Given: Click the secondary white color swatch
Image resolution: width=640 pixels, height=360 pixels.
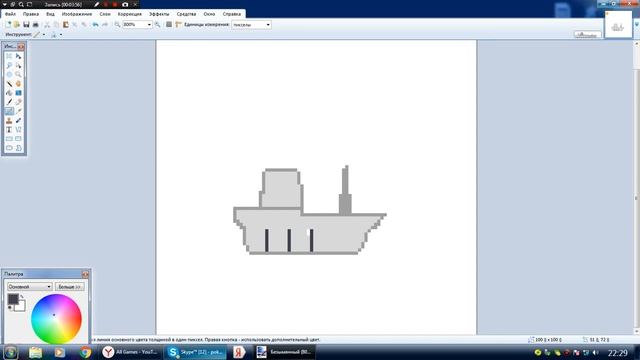Looking at the screenshot, I should pyautogui.click(x=21, y=307).
